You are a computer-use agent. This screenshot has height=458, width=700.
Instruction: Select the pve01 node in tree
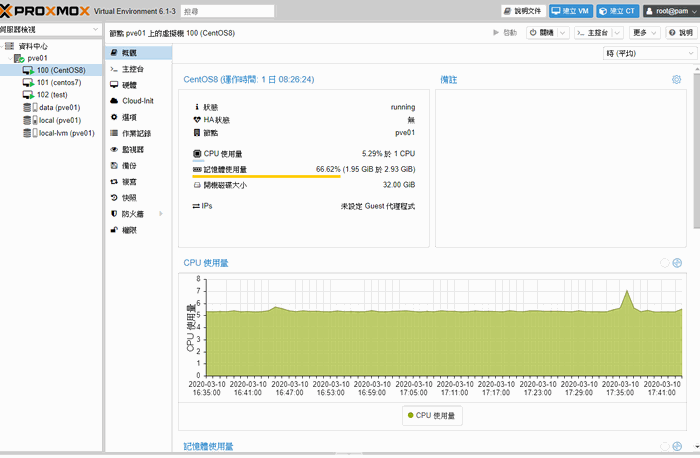(x=37, y=58)
